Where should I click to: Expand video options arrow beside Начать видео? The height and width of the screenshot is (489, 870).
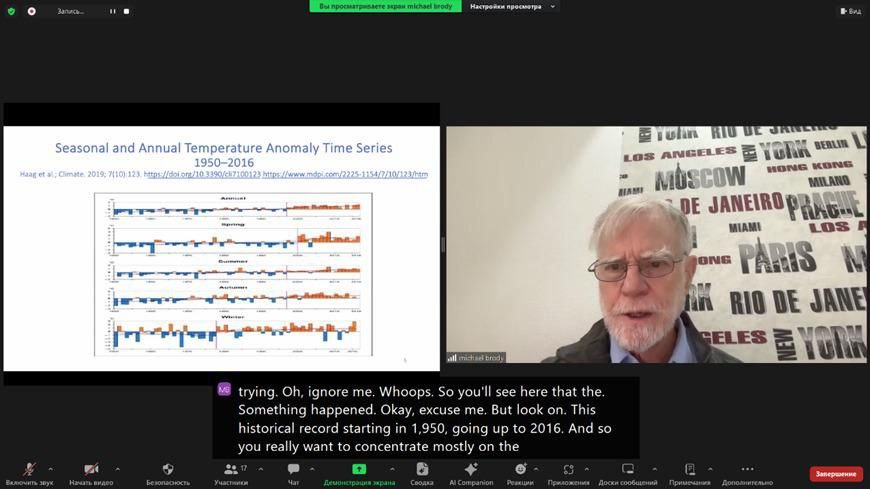point(118,469)
